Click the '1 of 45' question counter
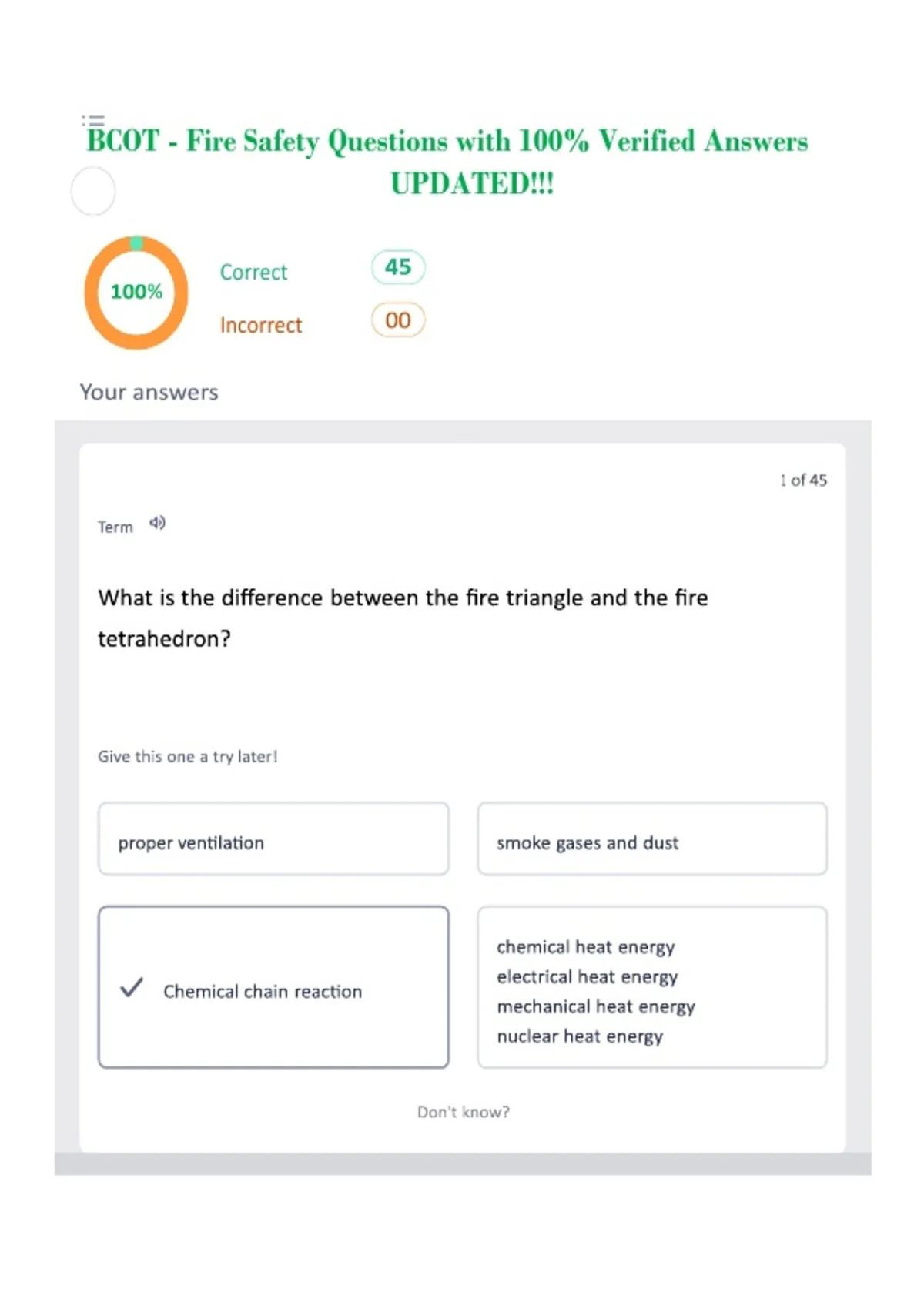 [803, 480]
